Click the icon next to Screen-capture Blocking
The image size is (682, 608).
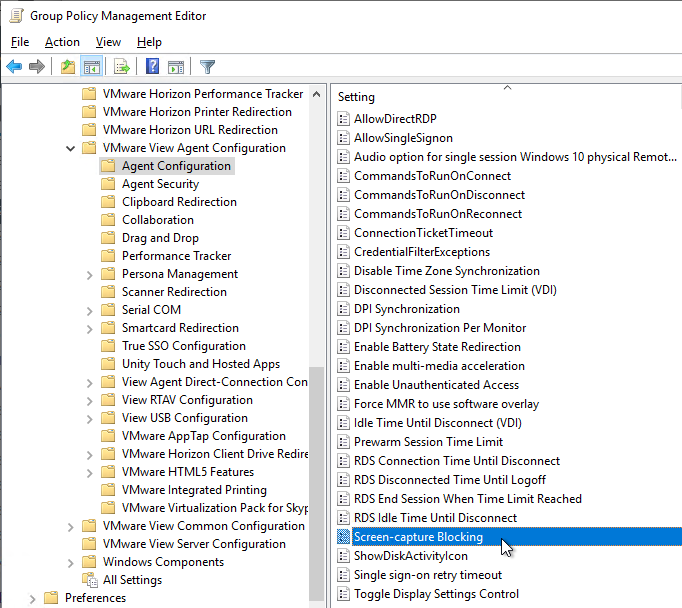344,537
